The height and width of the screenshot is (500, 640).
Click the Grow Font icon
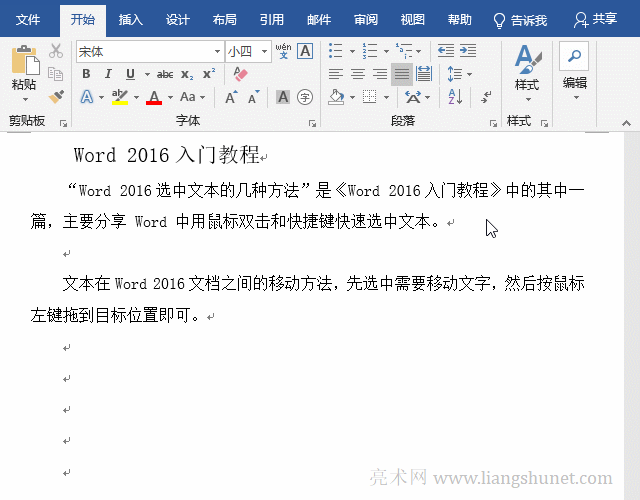point(231,97)
